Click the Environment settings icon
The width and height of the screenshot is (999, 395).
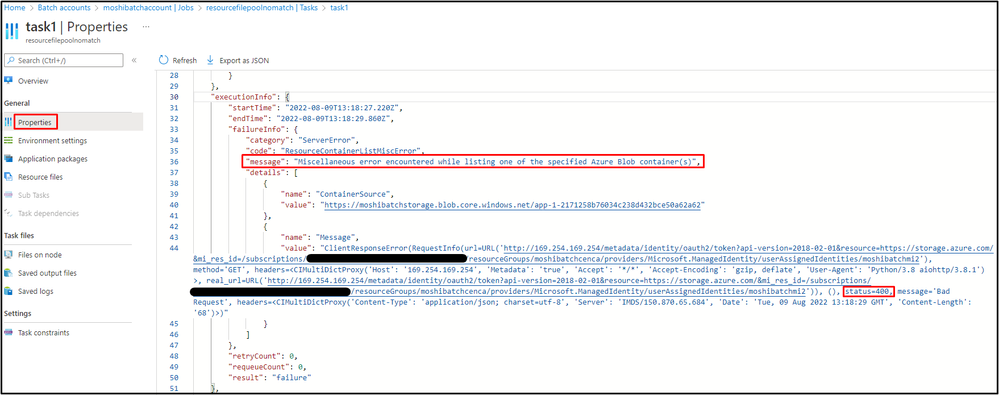click(x=8, y=140)
